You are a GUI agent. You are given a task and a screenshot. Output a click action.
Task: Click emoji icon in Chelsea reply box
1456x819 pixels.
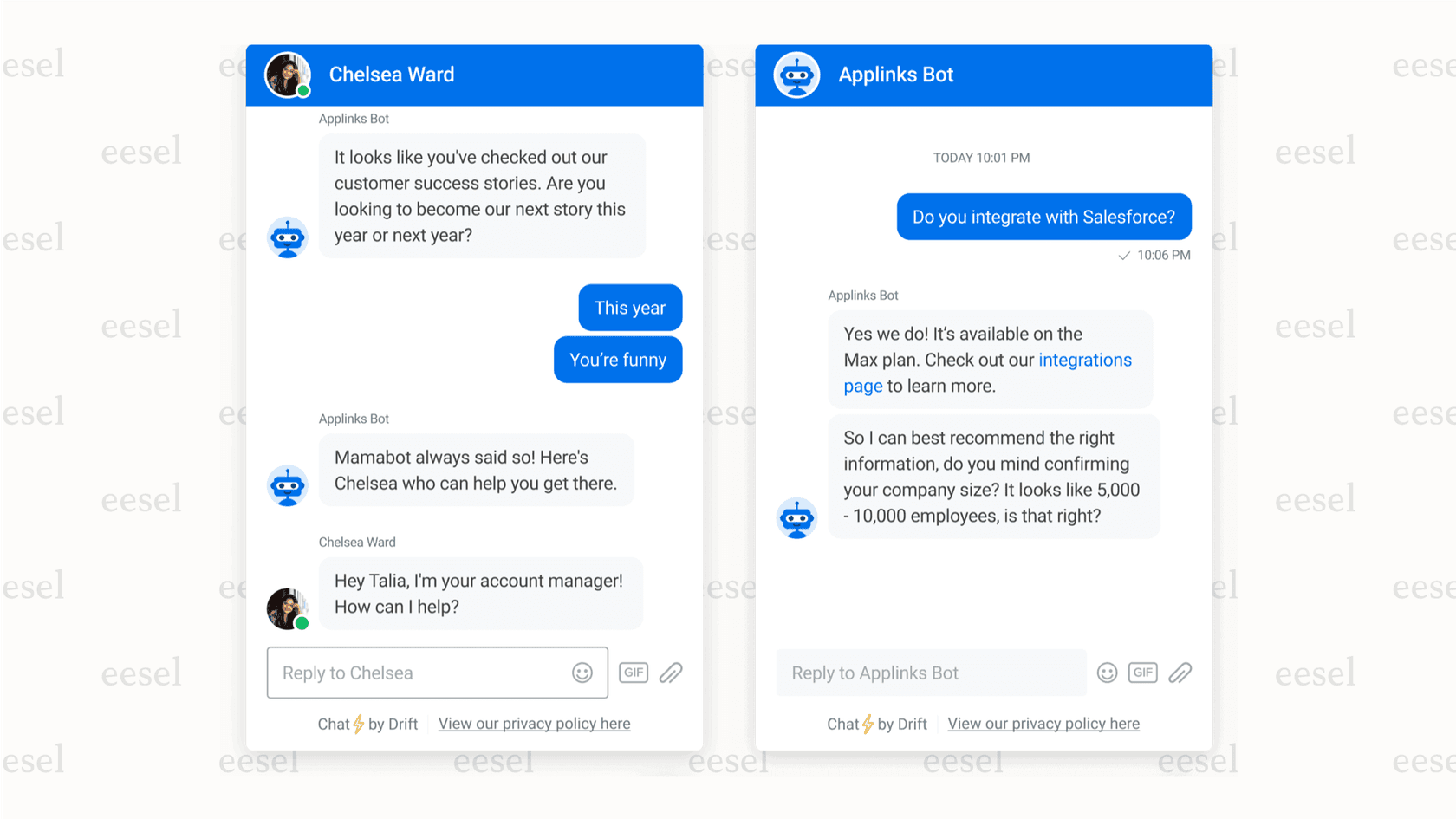(x=582, y=673)
